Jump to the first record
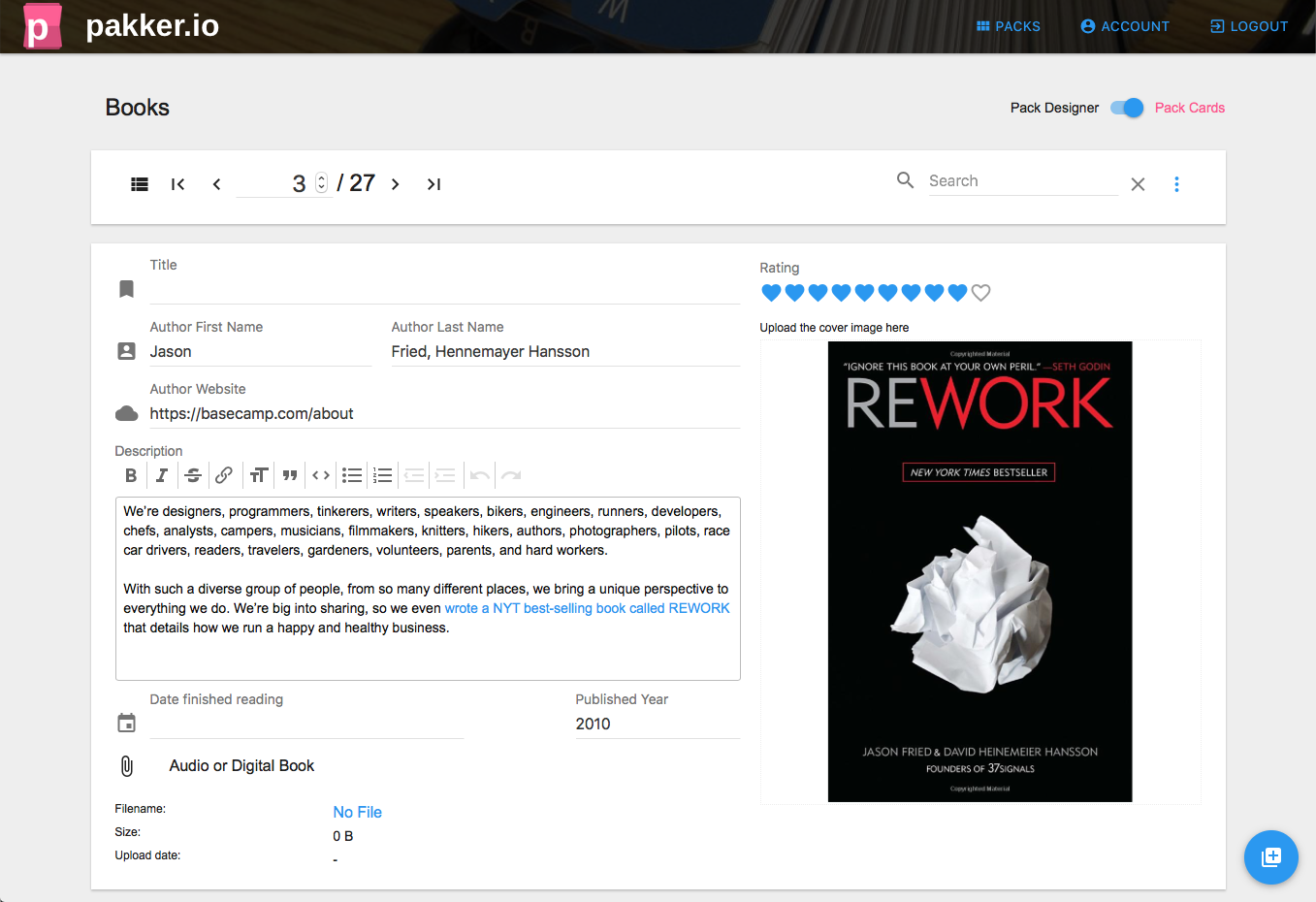The height and width of the screenshot is (902, 1316). tap(178, 184)
